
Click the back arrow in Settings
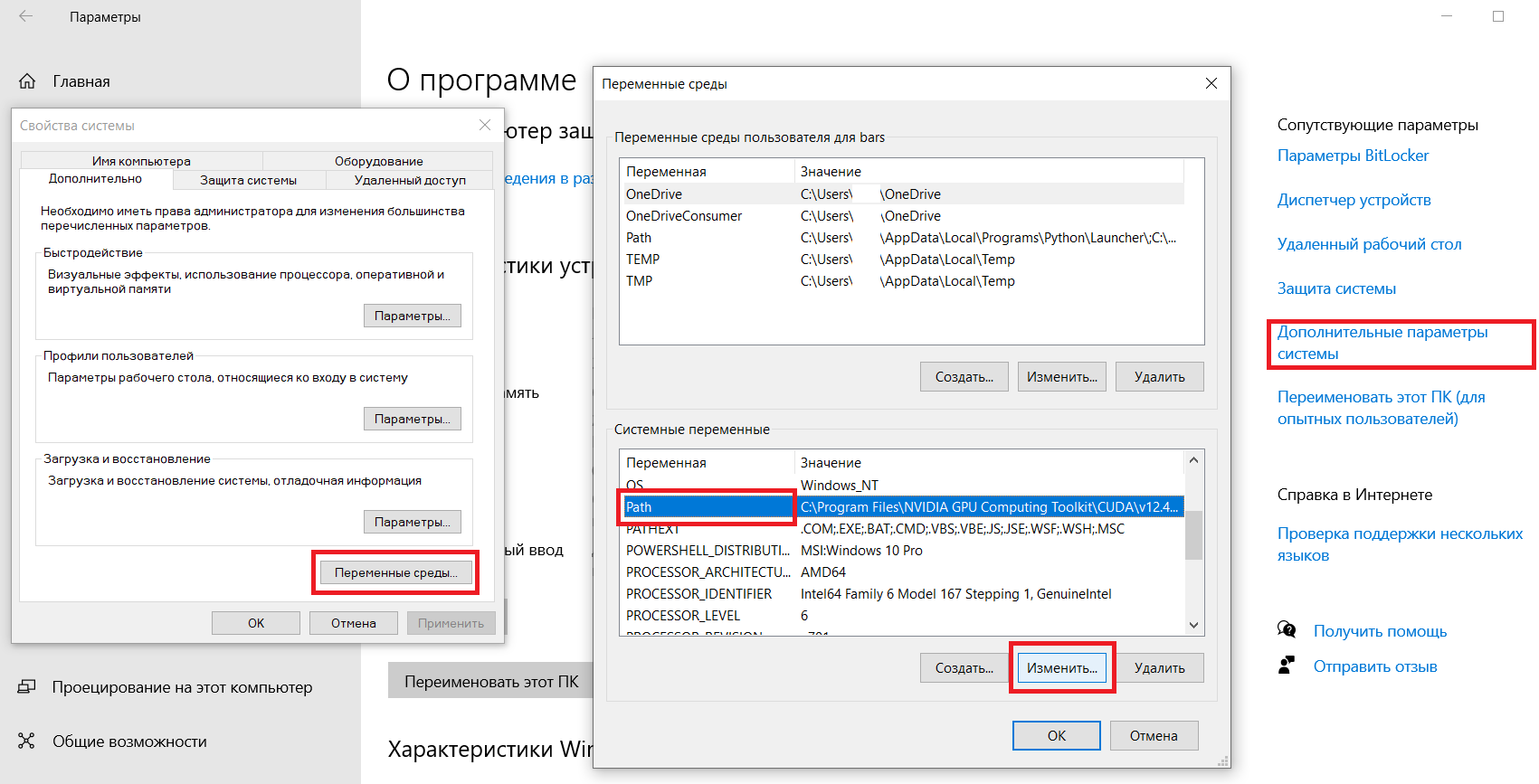tap(25, 16)
